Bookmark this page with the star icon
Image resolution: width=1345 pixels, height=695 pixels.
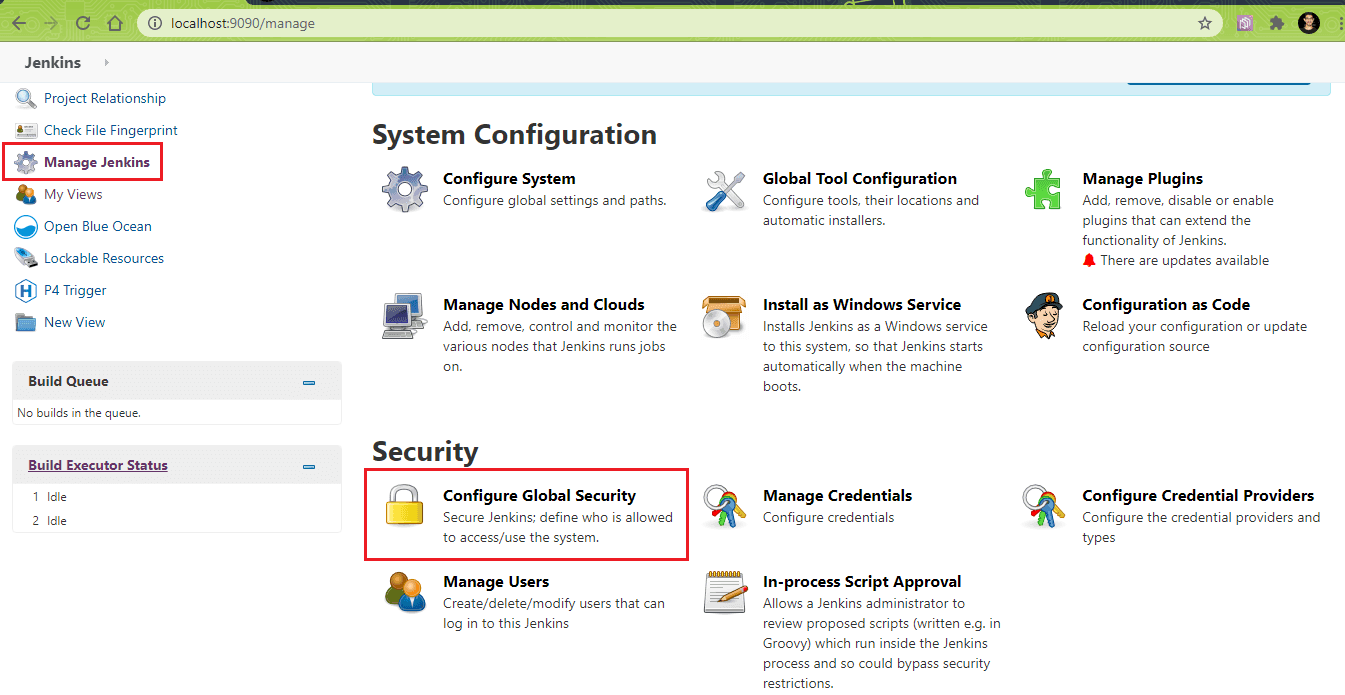tap(1205, 23)
